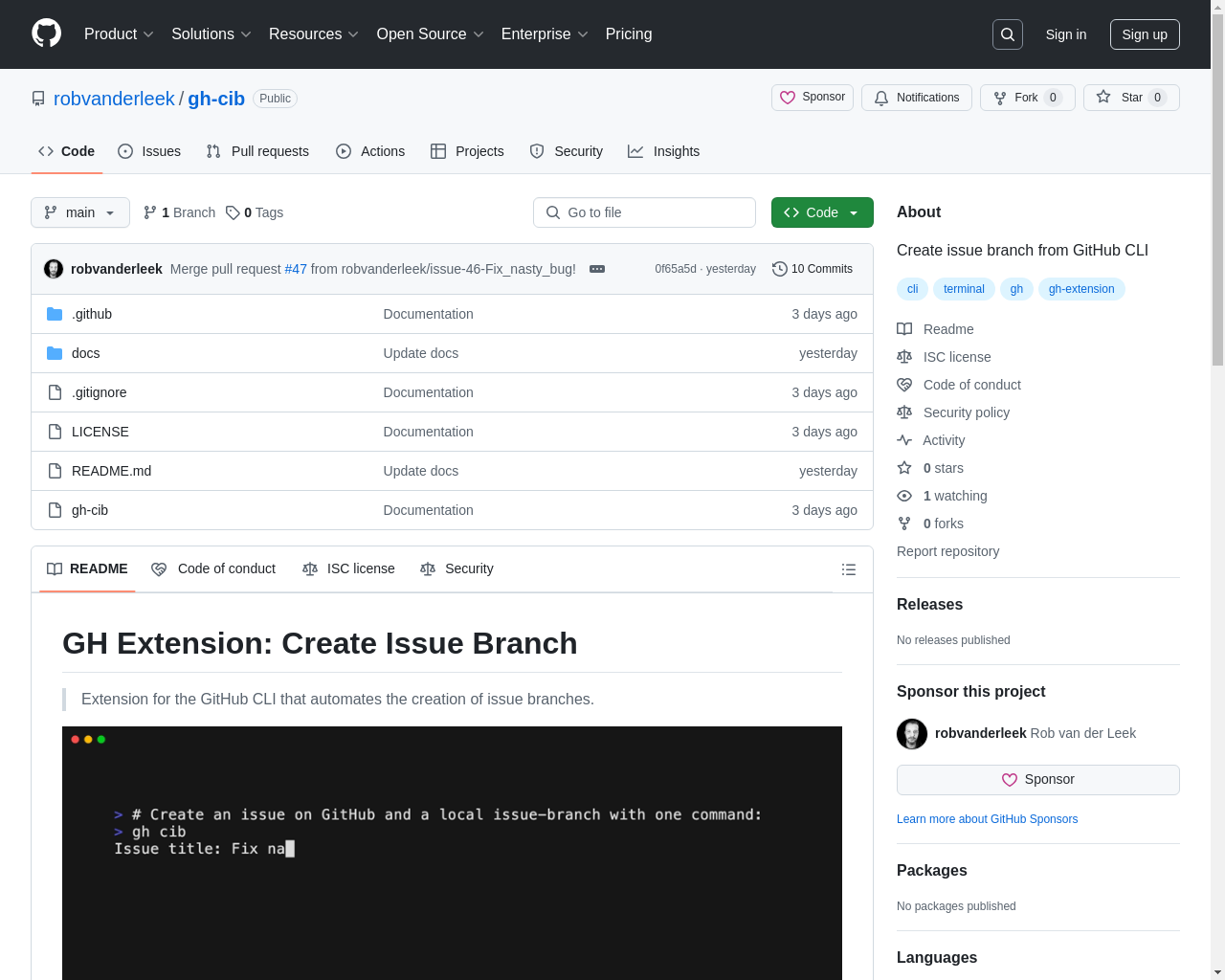Viewport: 1225px width, 980px height.
Task: Click Report repository
Action: 947,551
